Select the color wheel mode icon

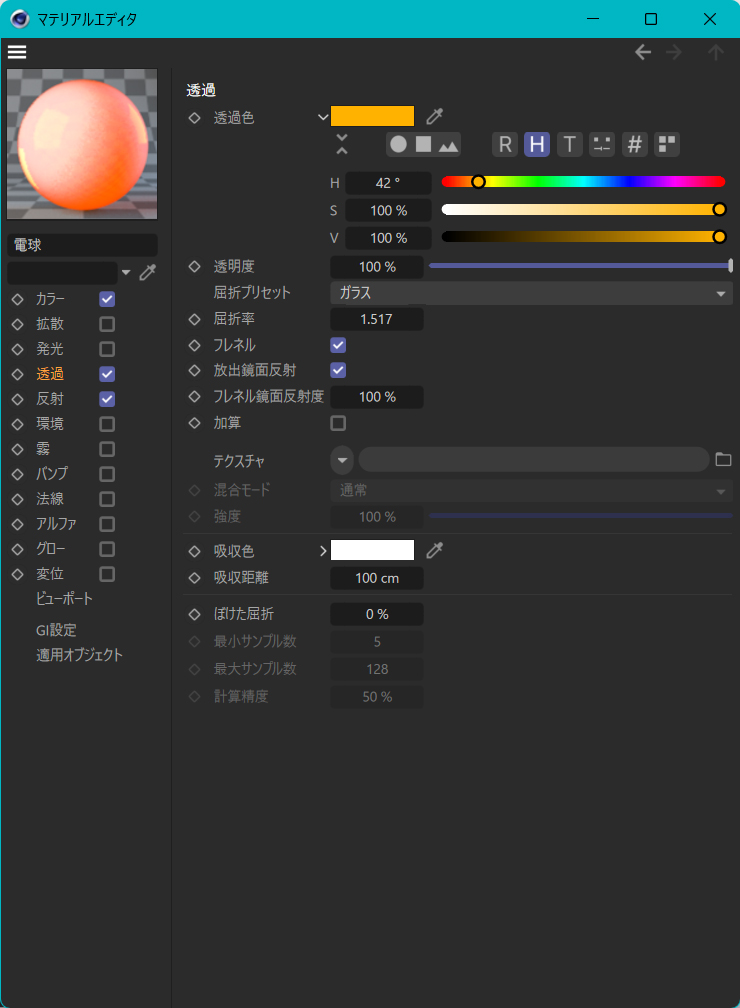[x=398, y=144]
